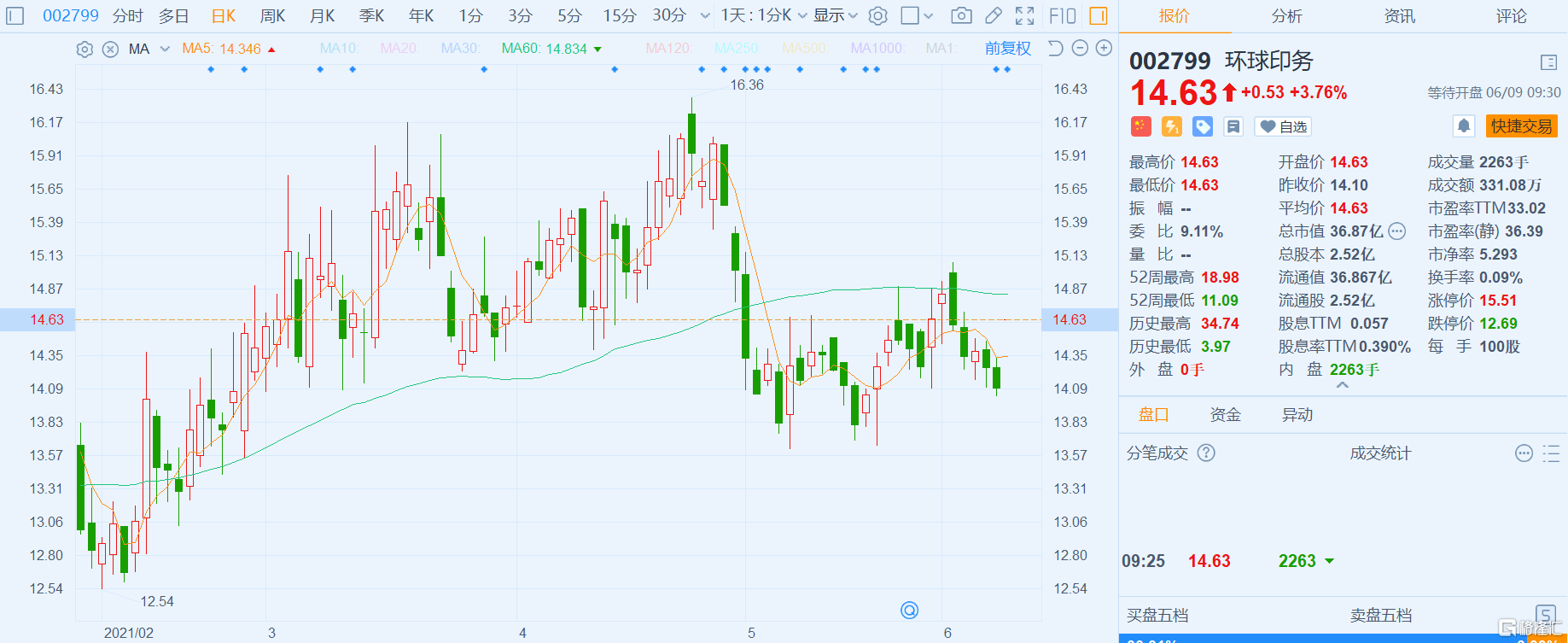Toggle the right quote panel icon
The height and width of the screenshot is (643, 1568).
click(1099, 15)
